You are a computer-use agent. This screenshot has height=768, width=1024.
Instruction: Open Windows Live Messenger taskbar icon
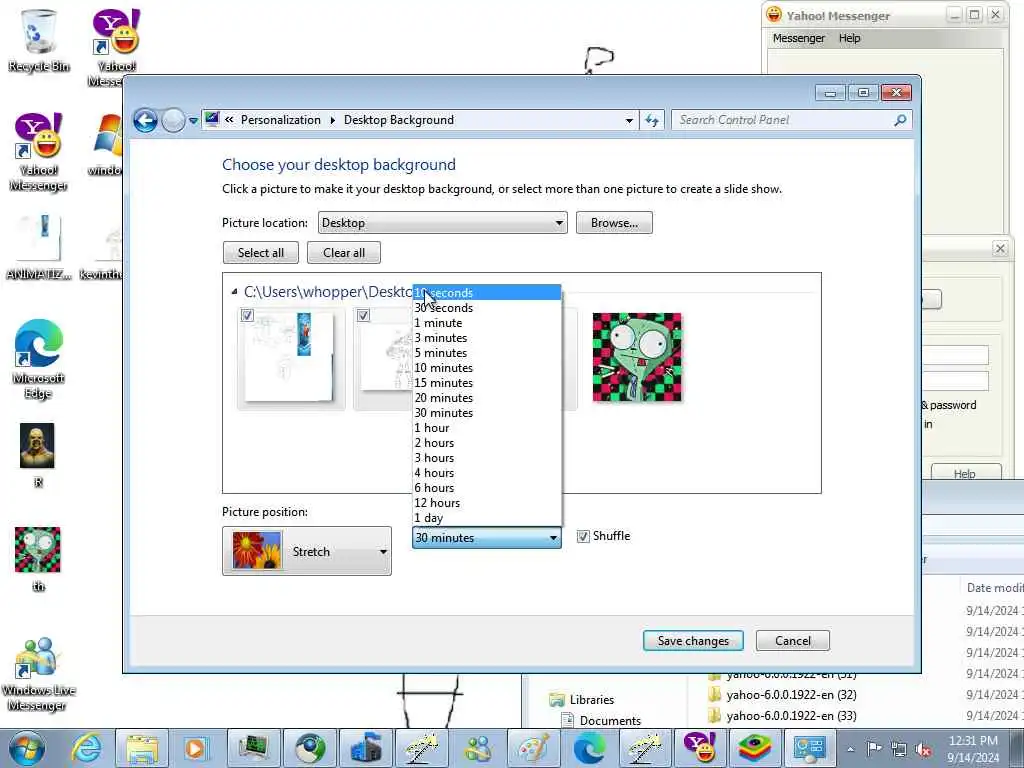478,748
